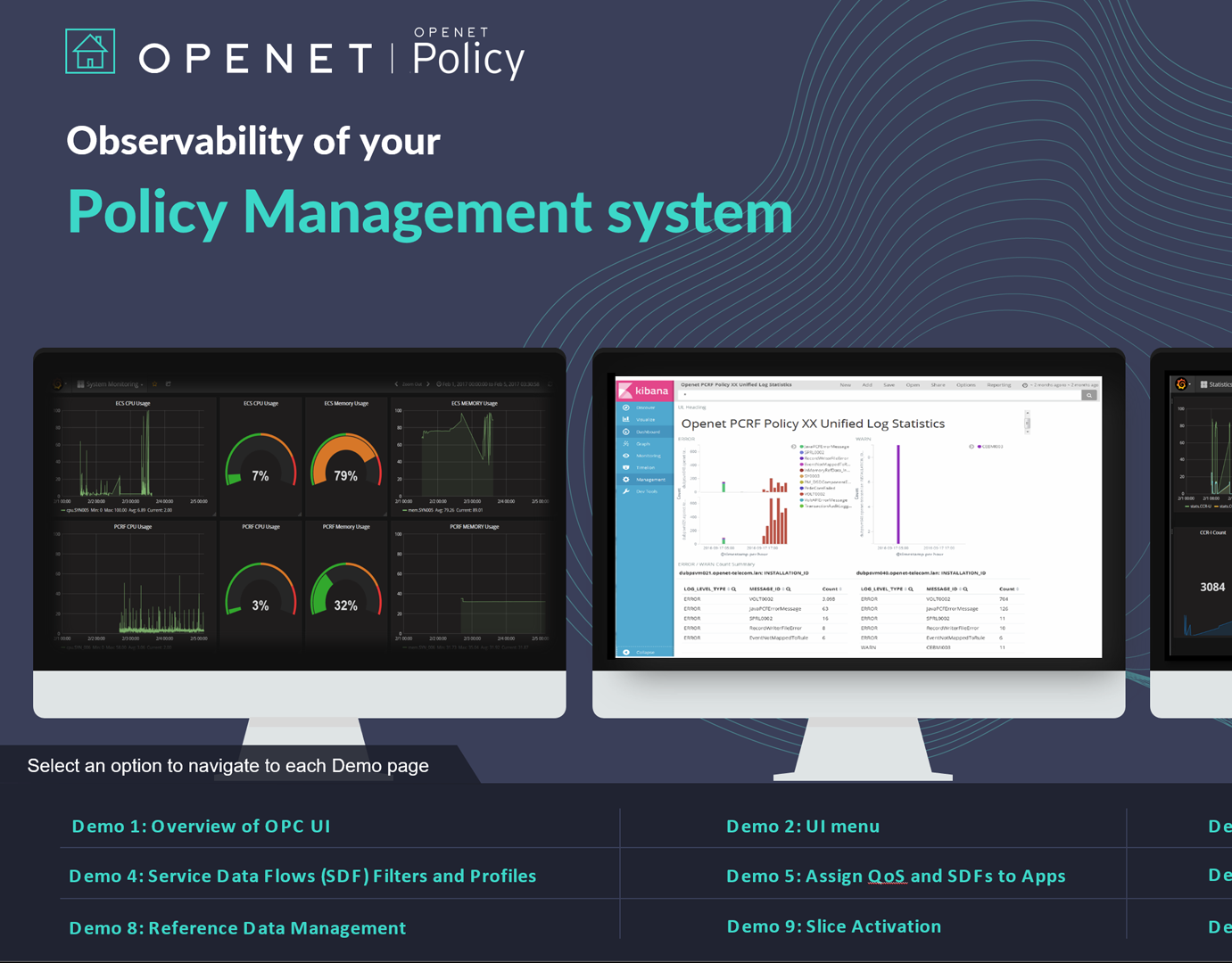
Task: Click VOLT0002 legend color dot in Kibana
Action: [802, 494]
